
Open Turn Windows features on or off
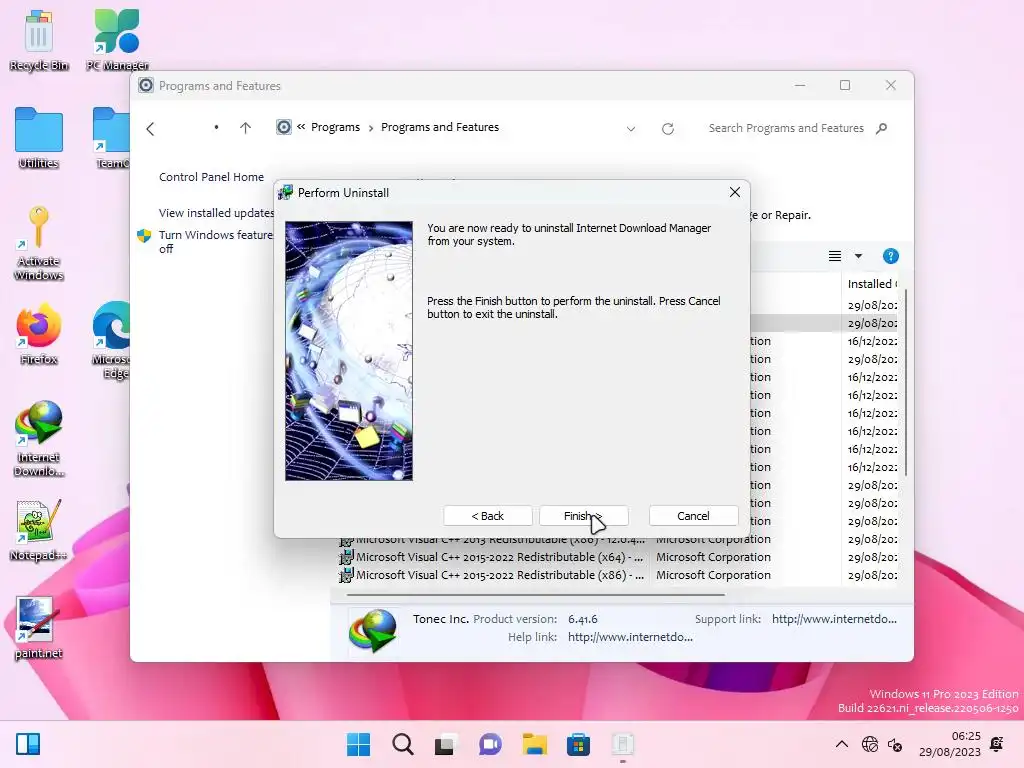[x=216, y=242]
